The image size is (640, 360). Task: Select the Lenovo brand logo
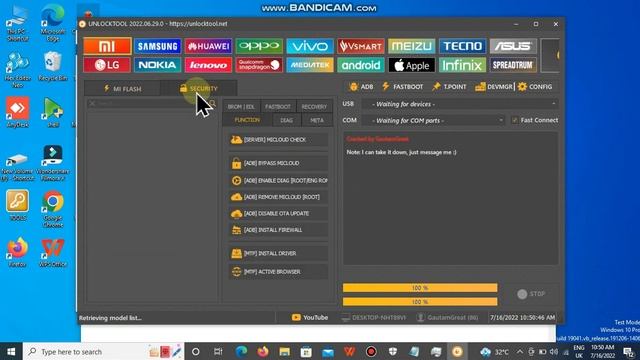tap(208, 65)
